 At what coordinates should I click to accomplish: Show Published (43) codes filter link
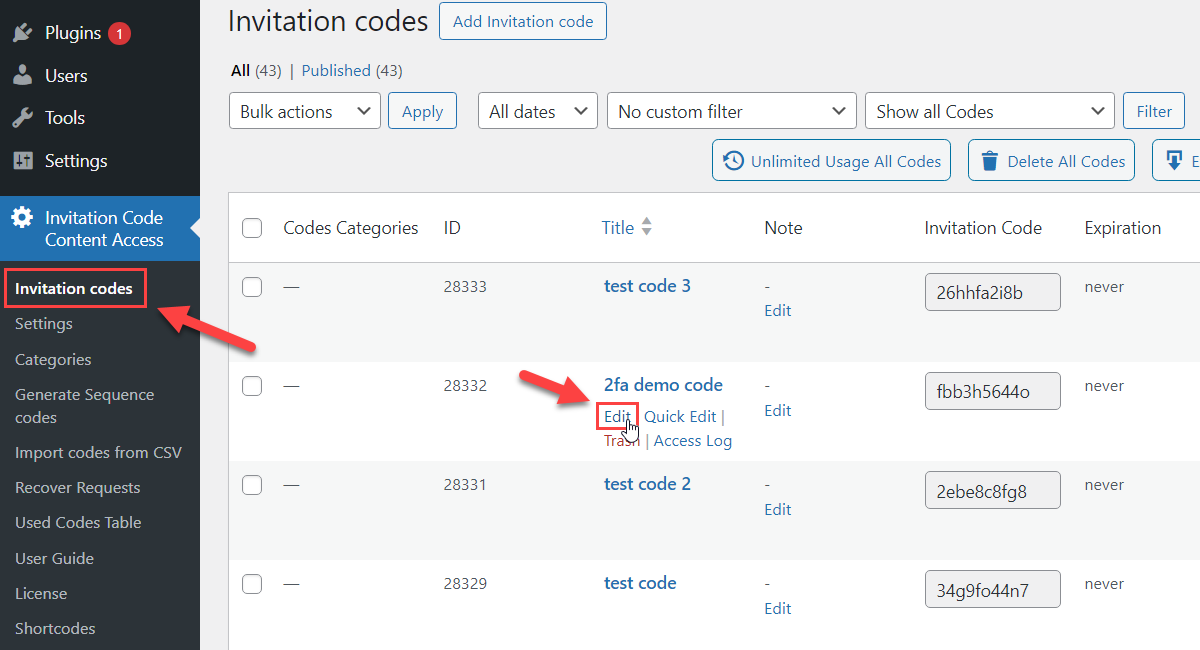tap(352, 70)
